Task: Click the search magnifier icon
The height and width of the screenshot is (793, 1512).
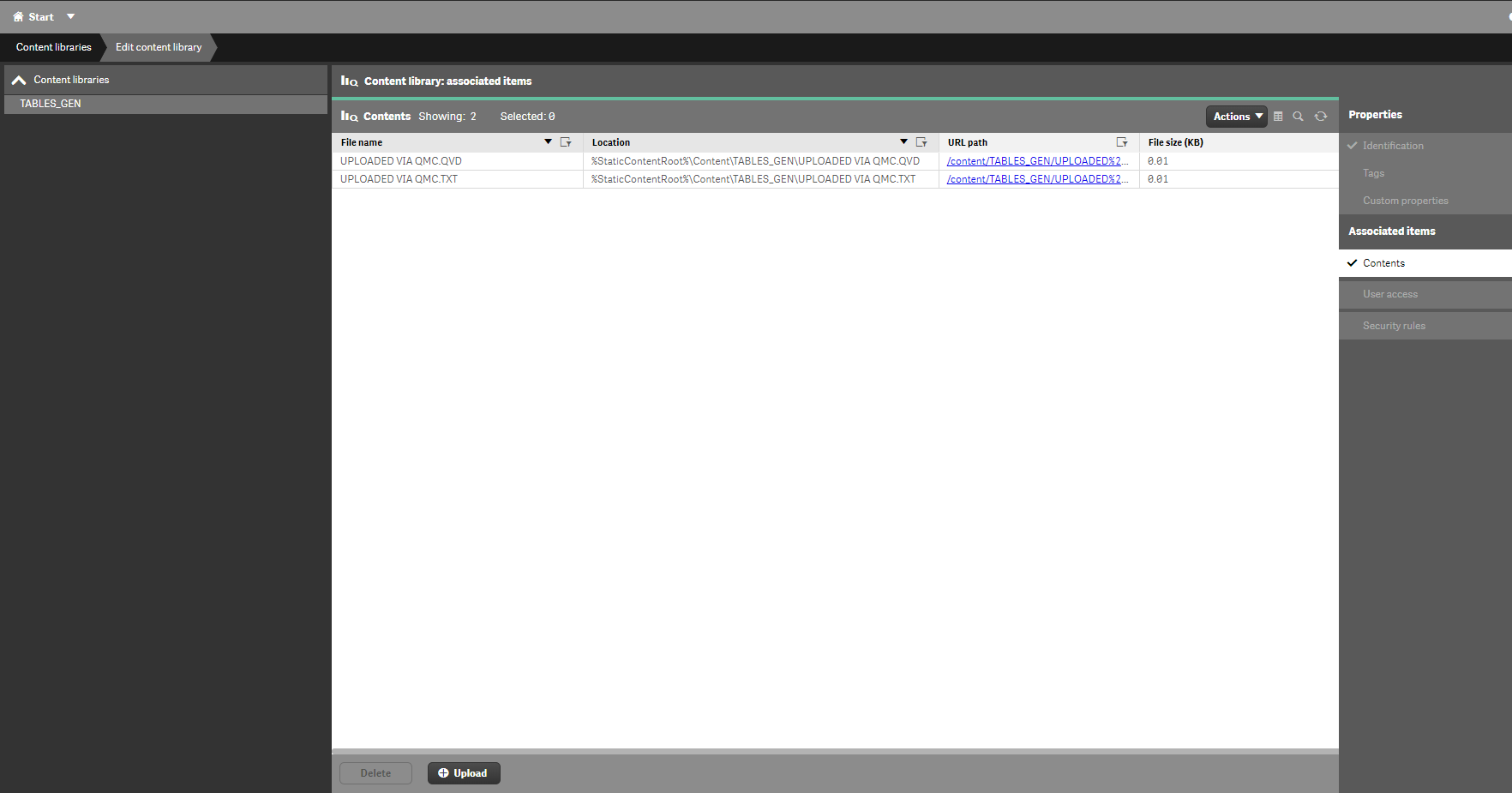Action: pos(1299,117)
